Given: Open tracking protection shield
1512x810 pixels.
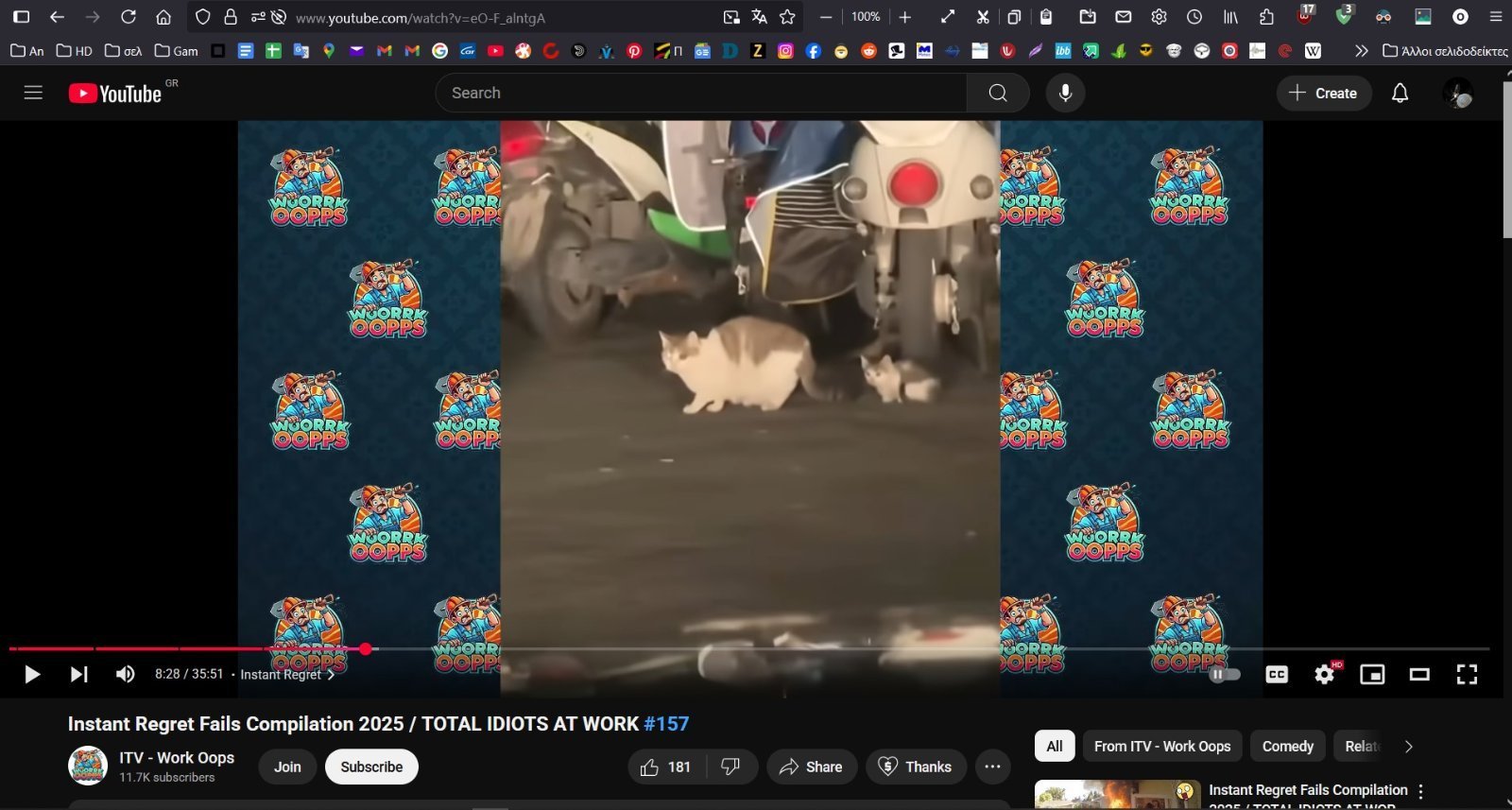Looking at the screenshot, I should tap(202, 17).
